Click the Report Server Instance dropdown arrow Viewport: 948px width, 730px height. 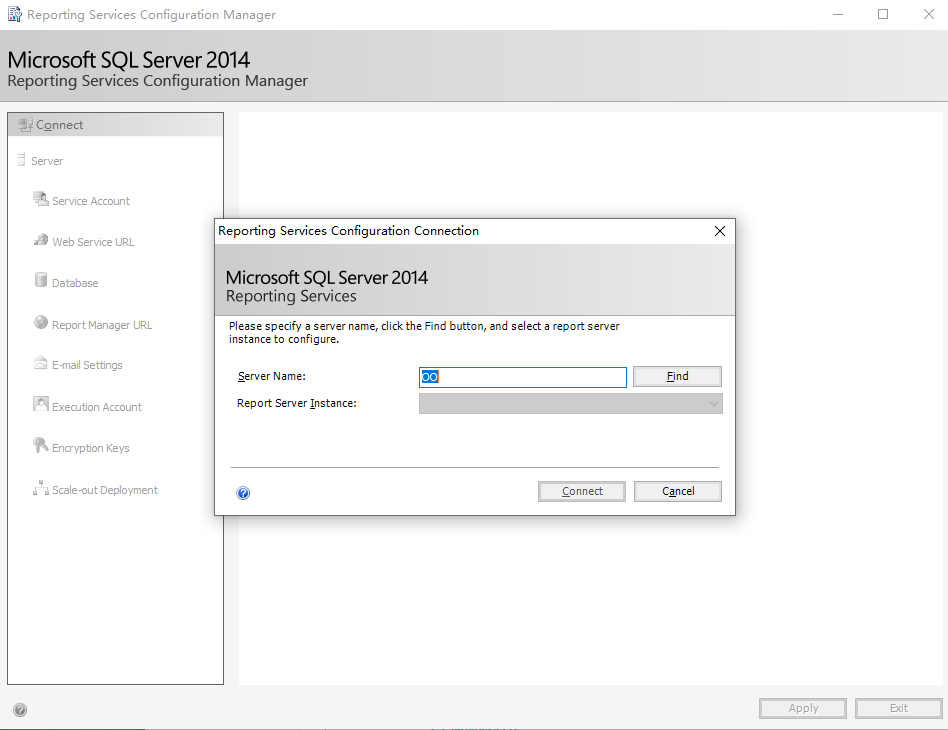click(714, 403)
